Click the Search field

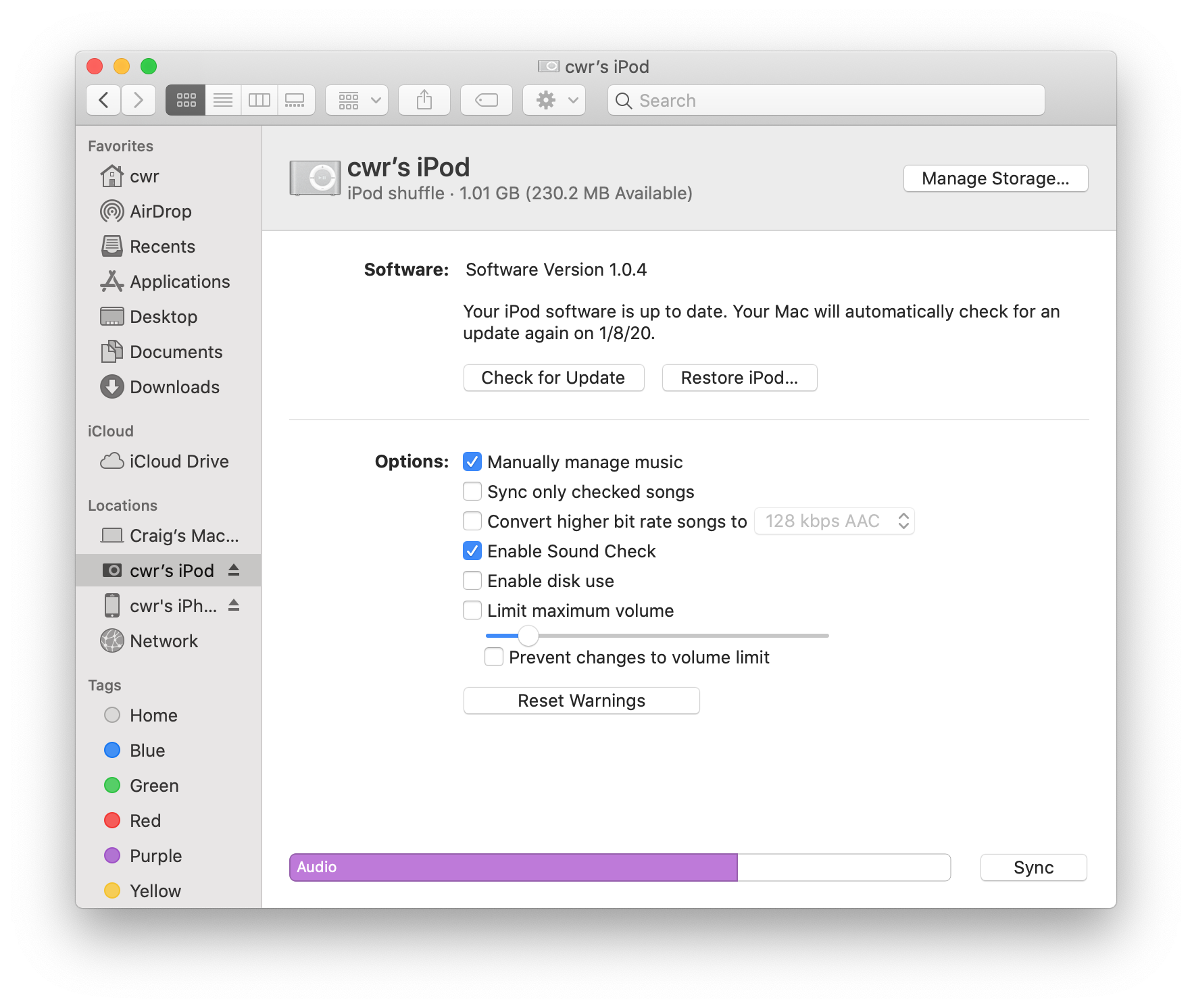point(826,101)
